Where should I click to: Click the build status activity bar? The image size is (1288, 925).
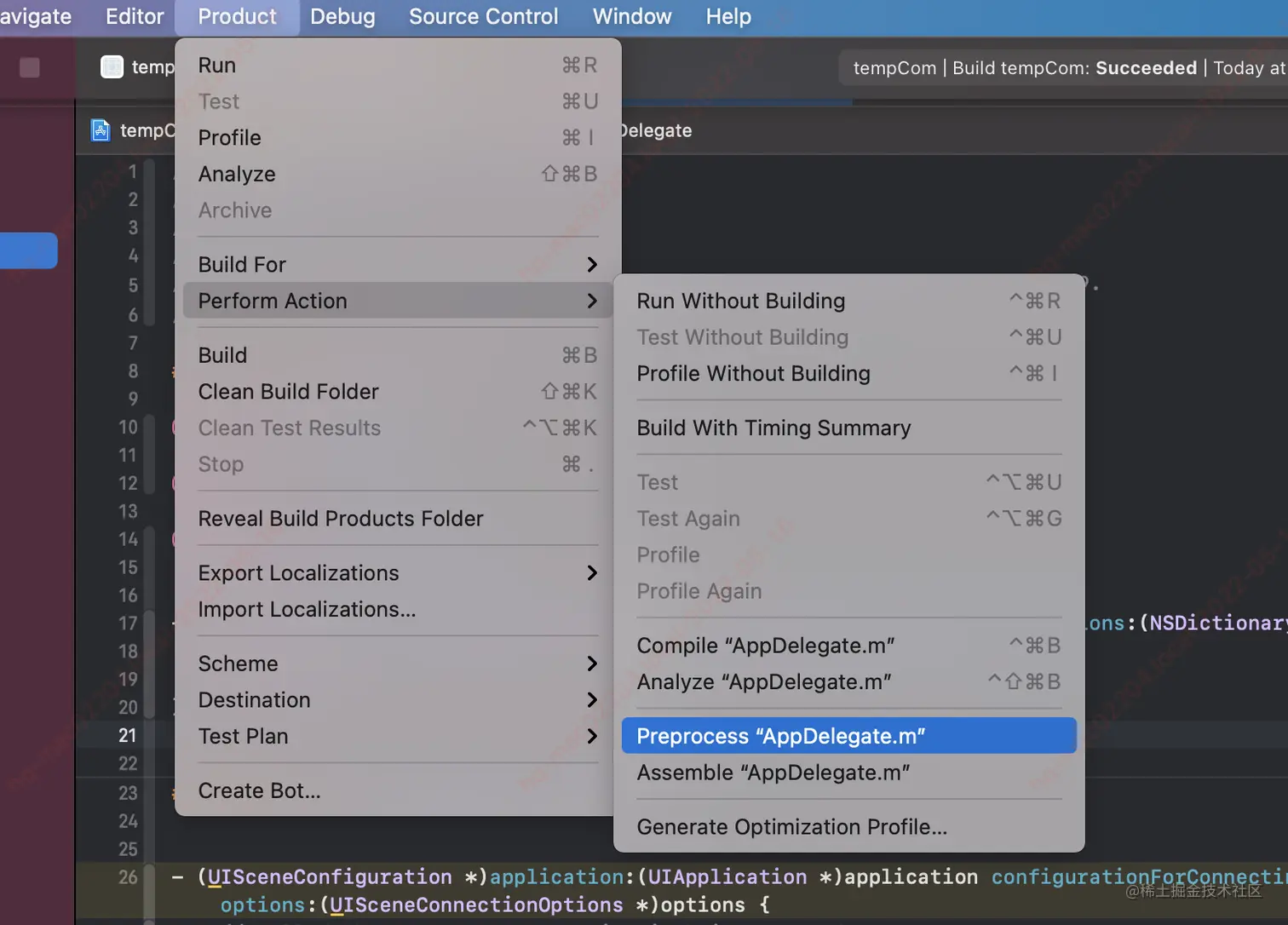click(1065, 67)
